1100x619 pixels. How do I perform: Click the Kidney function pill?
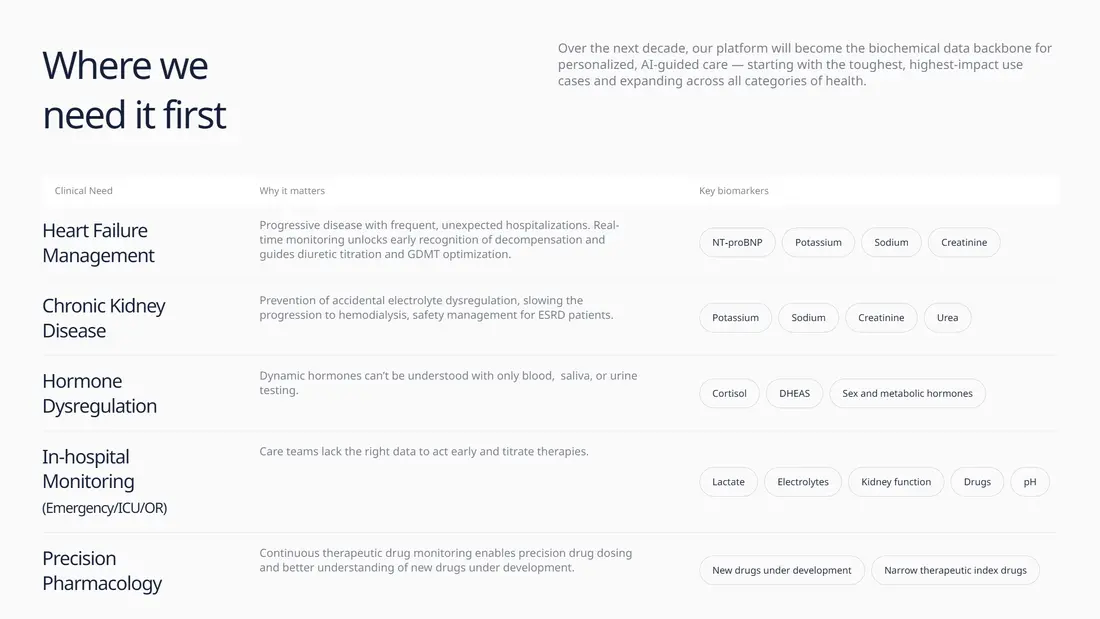896,482
